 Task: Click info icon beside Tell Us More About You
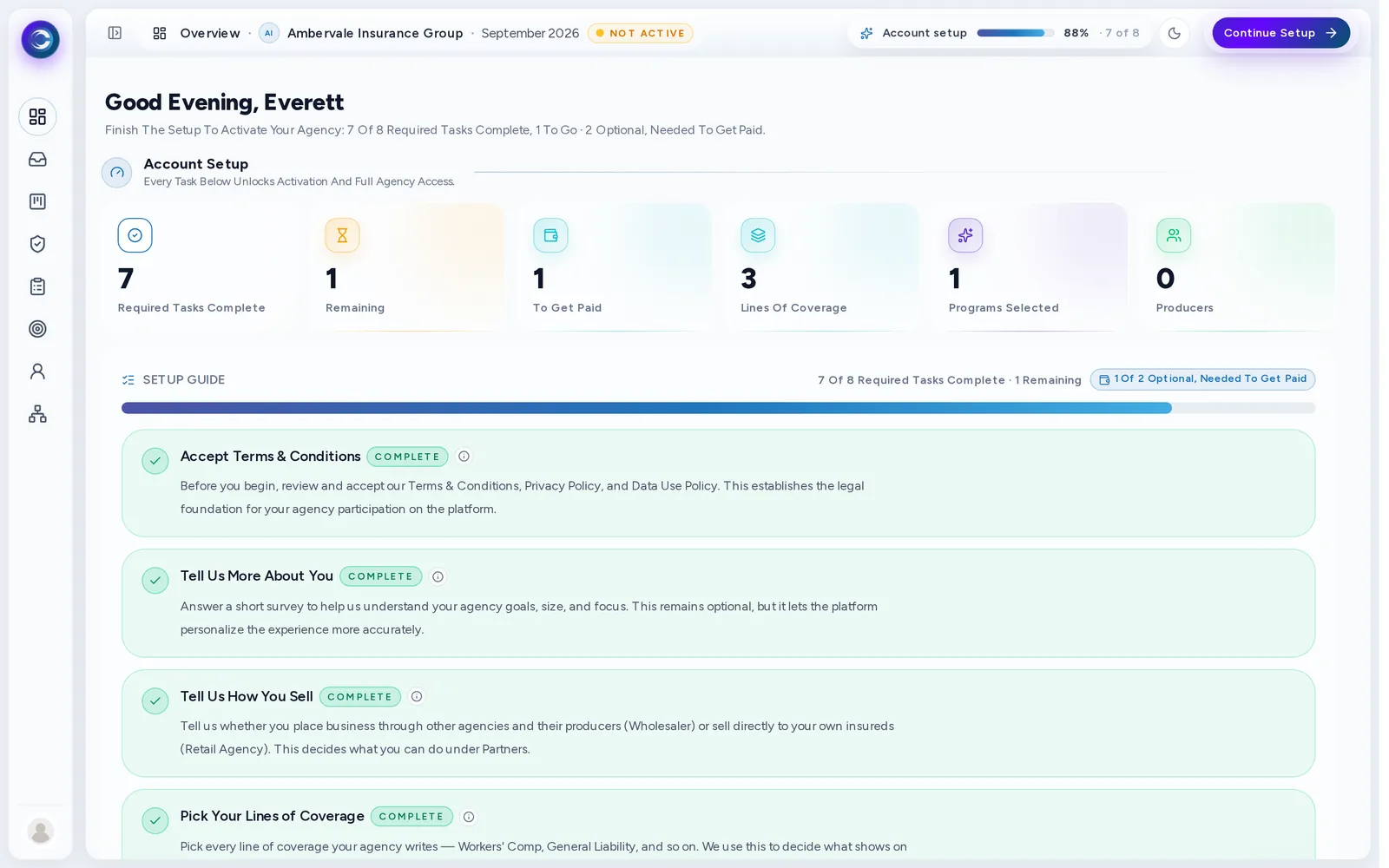(438, 576)
